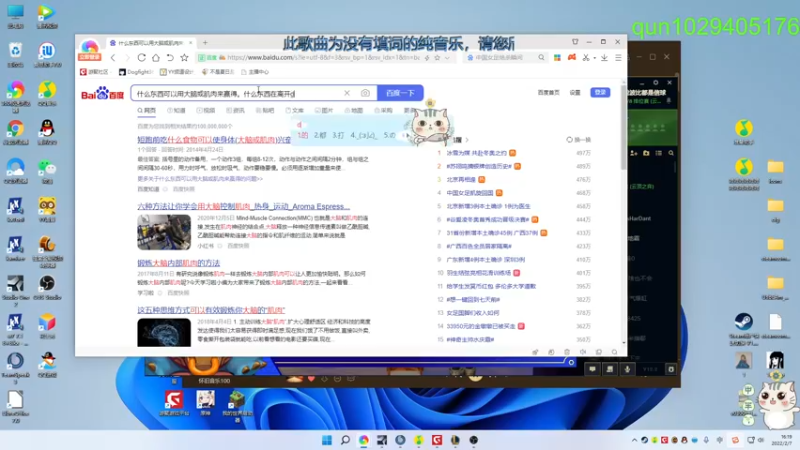Viewport: 800px width, 450px height.
Task: Bookmark the page with the toolbar star icon
Action: tap(184, 58)
